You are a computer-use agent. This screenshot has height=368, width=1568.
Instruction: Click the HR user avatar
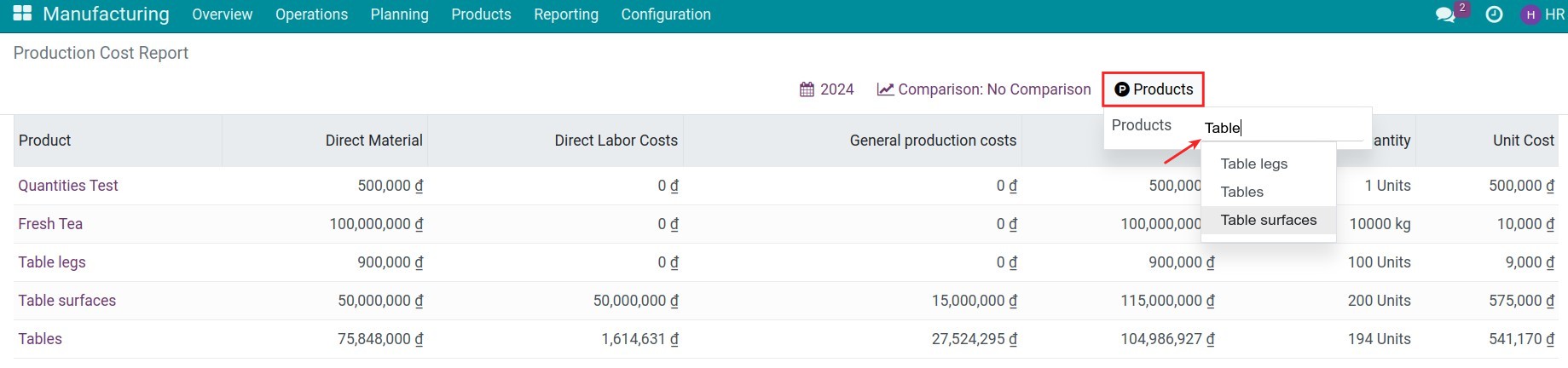(x=1530, y=14)
